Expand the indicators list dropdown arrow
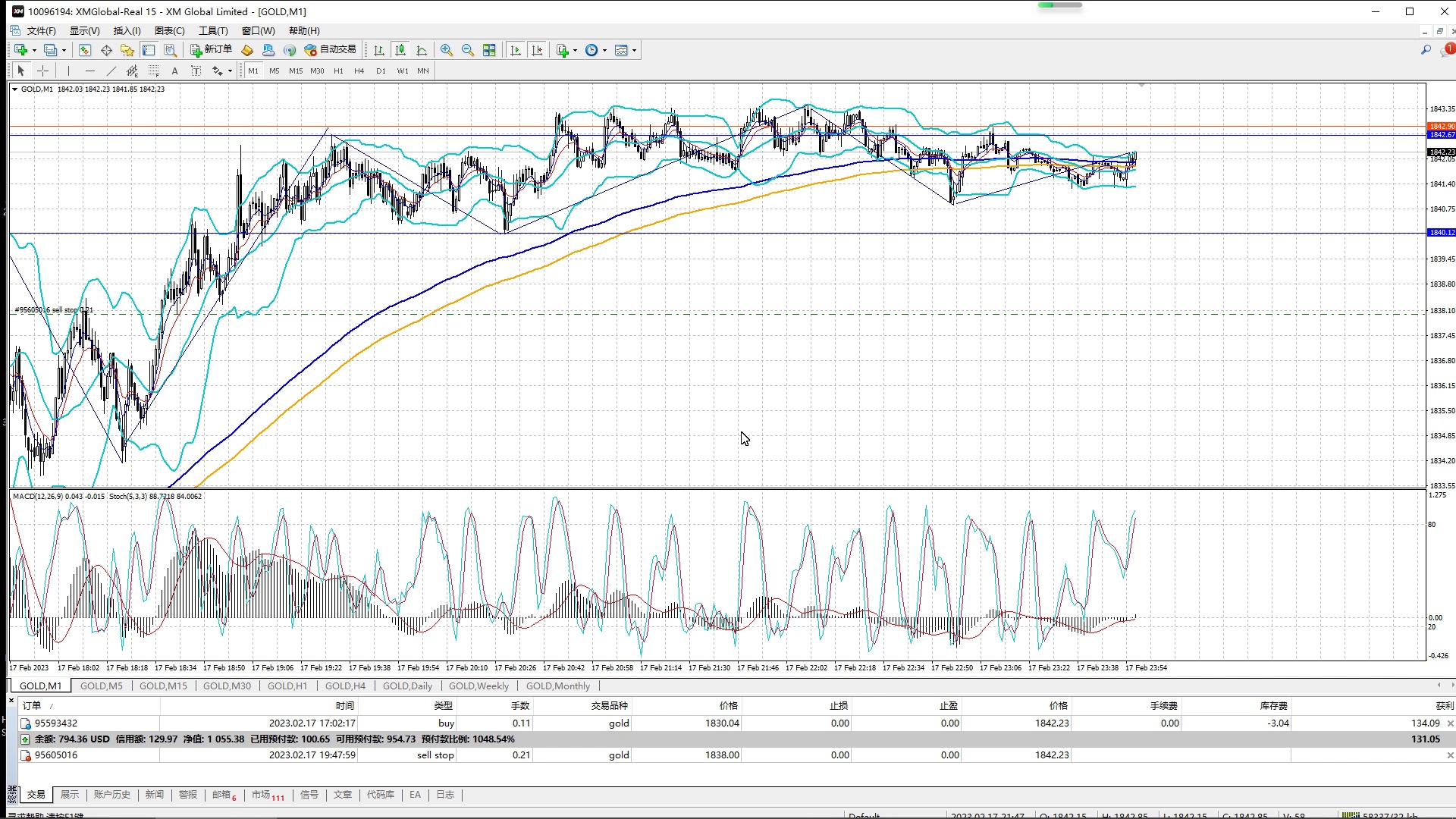Image resolution: width=1456 pixels, height=819 pixels. click(x=575, y=51)
